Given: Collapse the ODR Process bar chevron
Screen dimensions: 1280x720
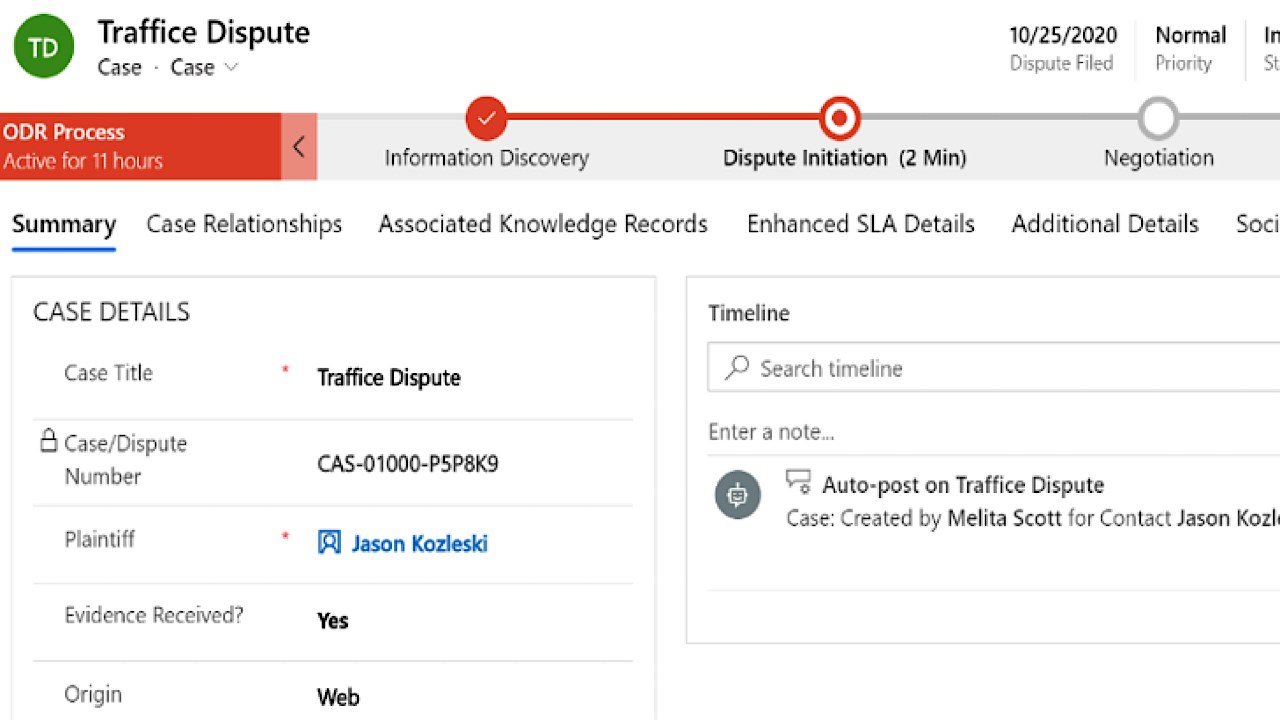Looking at the screenshot, I should [x=299, y=147].
